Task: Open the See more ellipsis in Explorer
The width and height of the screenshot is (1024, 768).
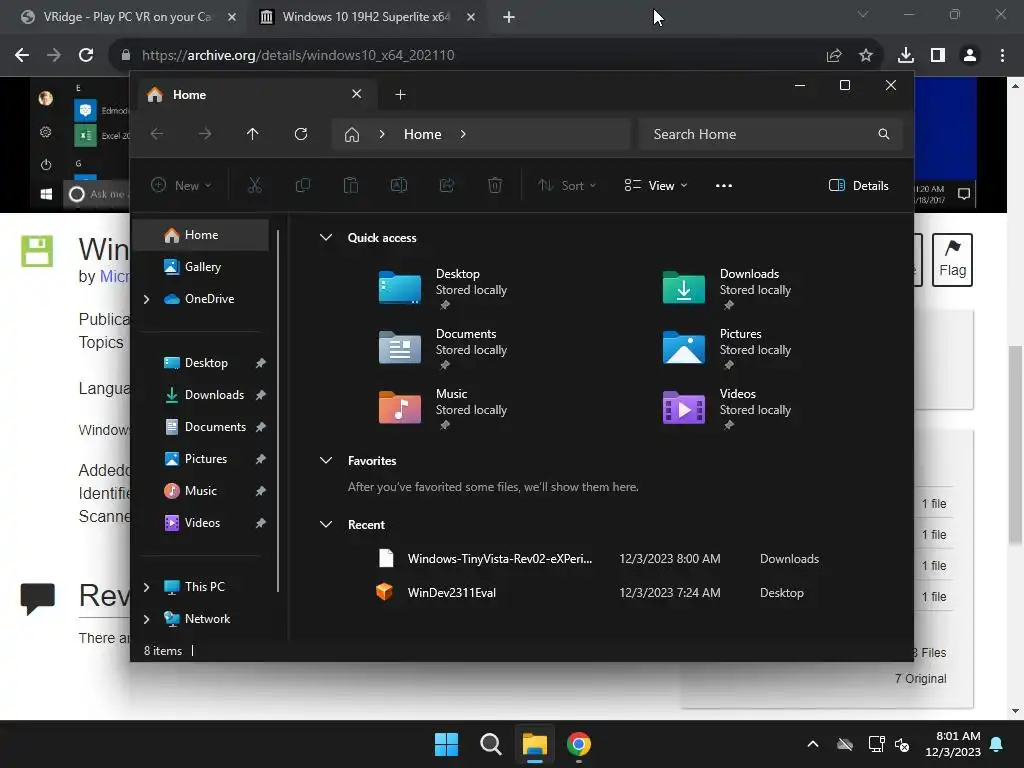Action: (x=724, y=185)
